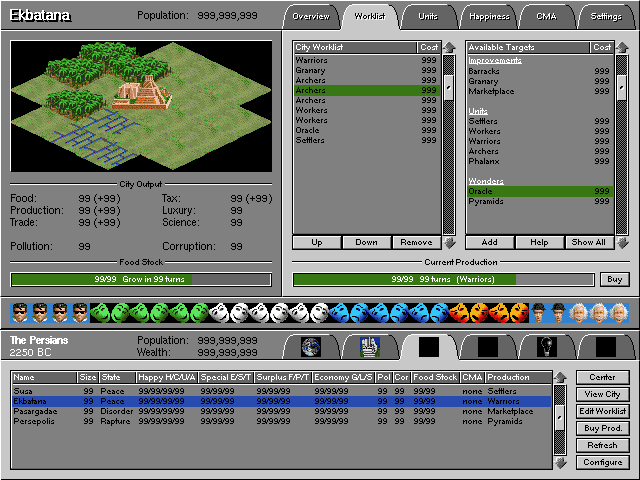Select Phalanx in Available Targets

point(539,161)
